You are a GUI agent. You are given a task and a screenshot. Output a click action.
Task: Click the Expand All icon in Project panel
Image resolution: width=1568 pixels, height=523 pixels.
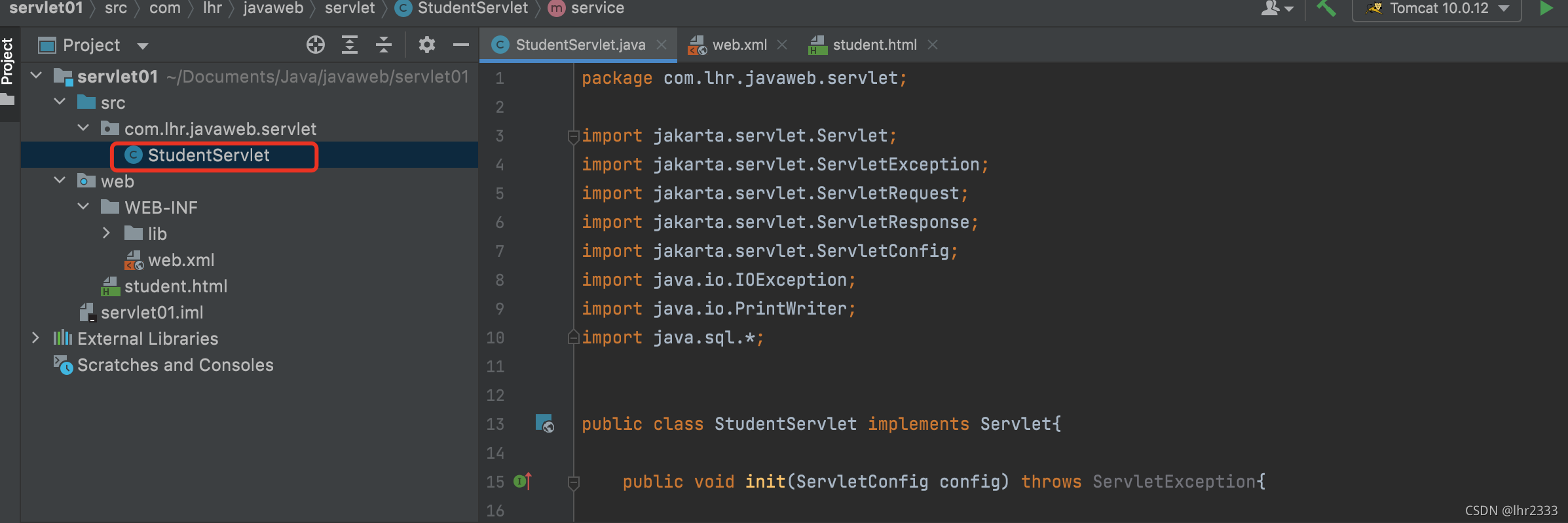(x=350, y=45)
